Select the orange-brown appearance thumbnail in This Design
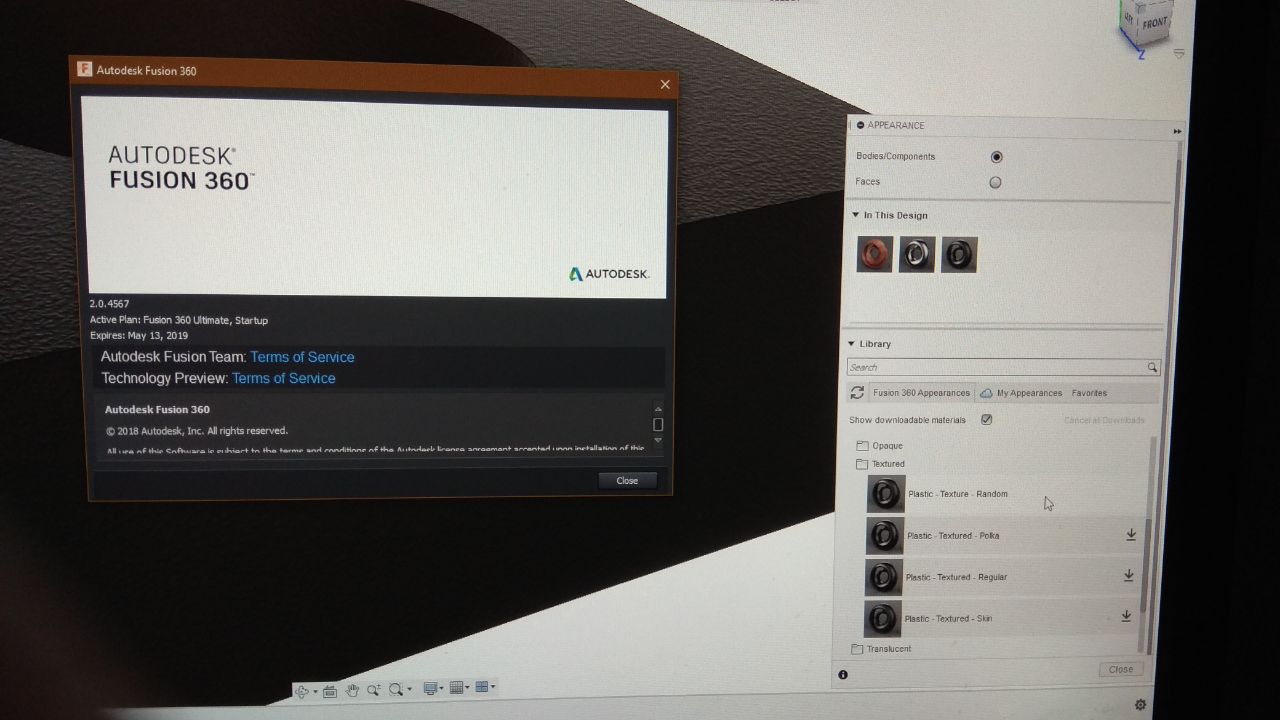The width and height of the screenshot is (1280, 720). [x=875, y=254]
